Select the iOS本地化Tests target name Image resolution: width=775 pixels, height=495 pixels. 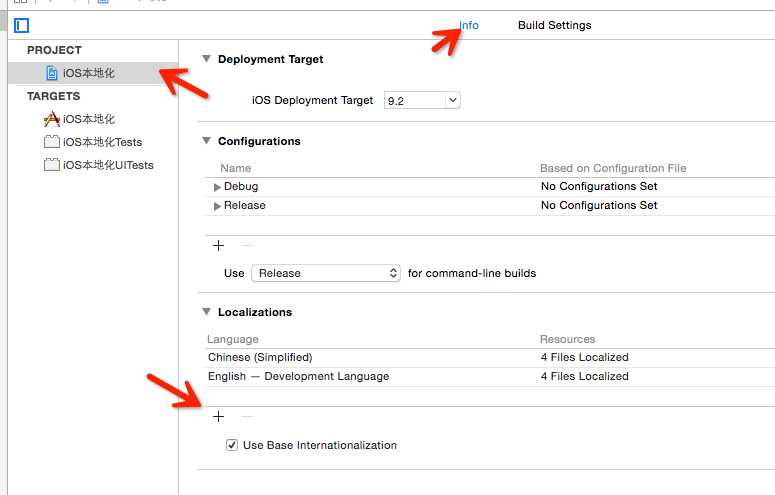[x=102, y=142]
